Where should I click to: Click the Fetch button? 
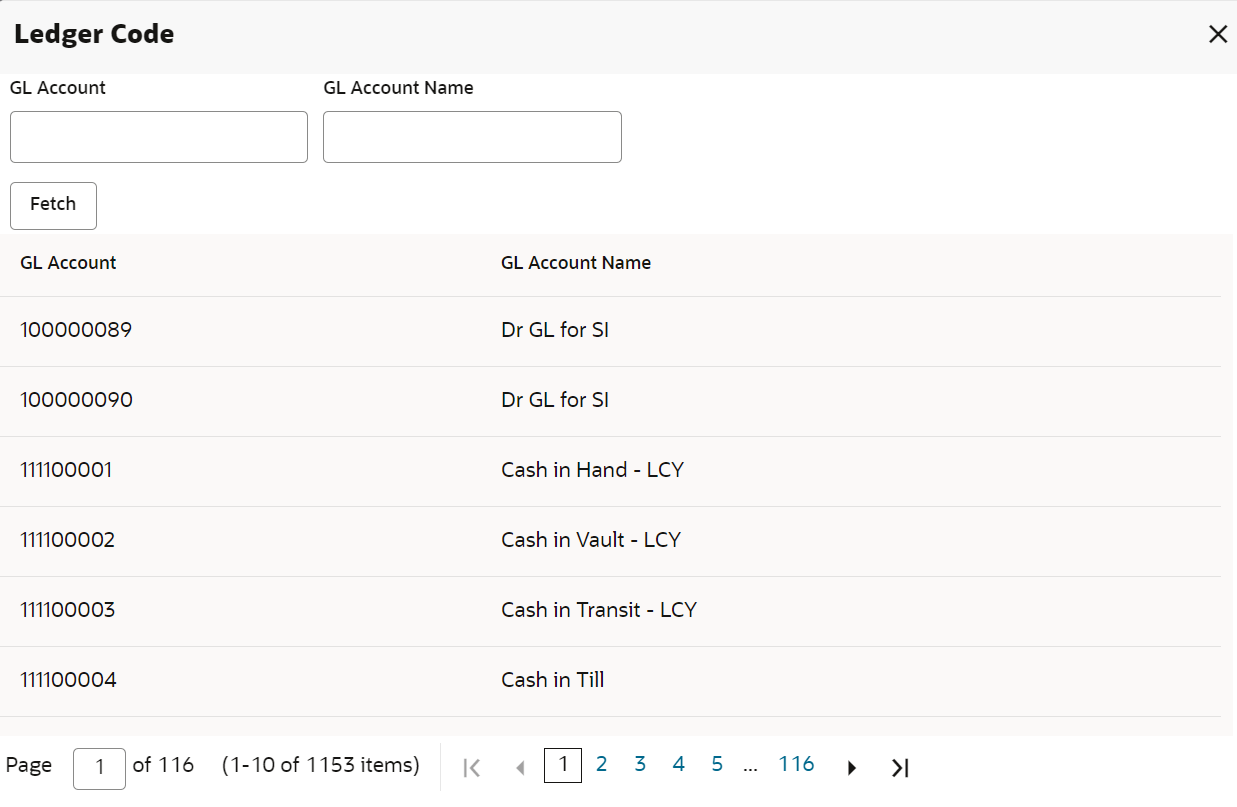53,205
